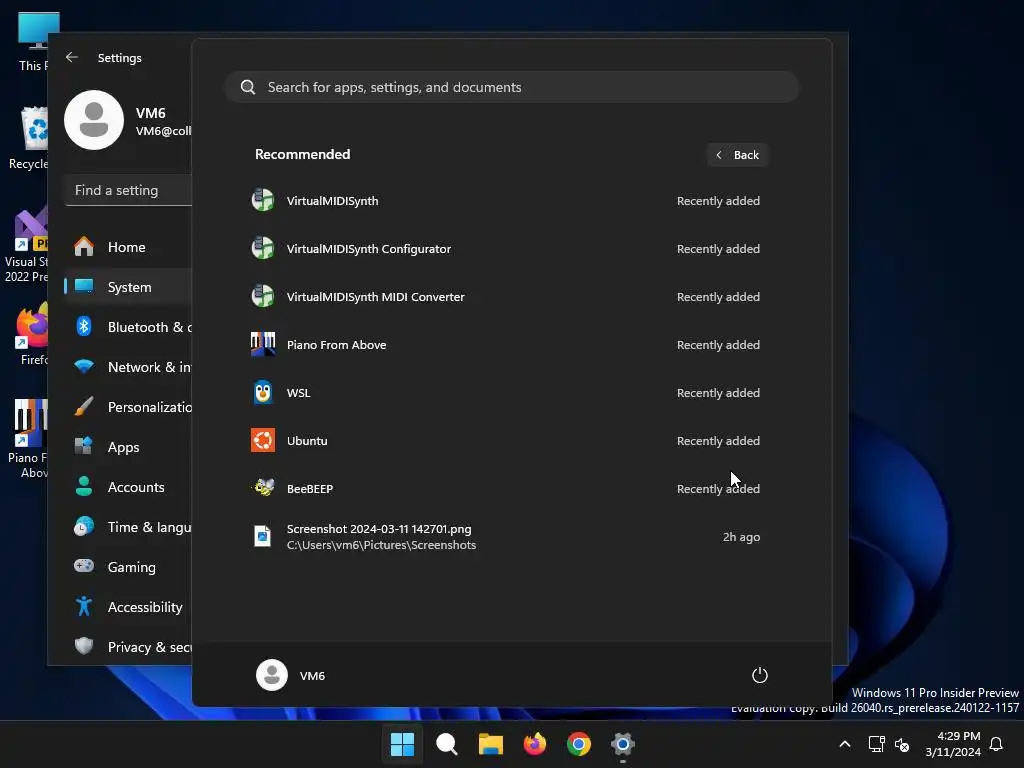Click the "2h ago" screenshot timestamp

741,537
